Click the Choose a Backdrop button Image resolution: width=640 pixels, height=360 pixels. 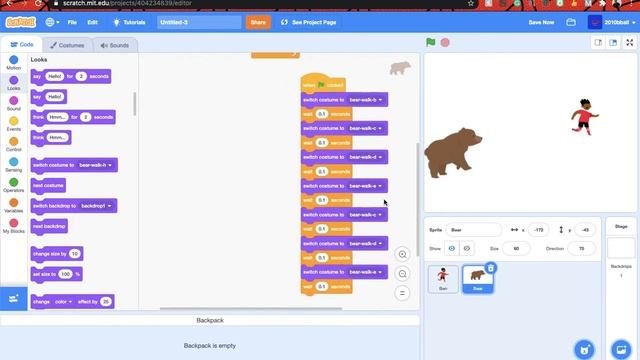pyautogui.click(x=621, y=350)
